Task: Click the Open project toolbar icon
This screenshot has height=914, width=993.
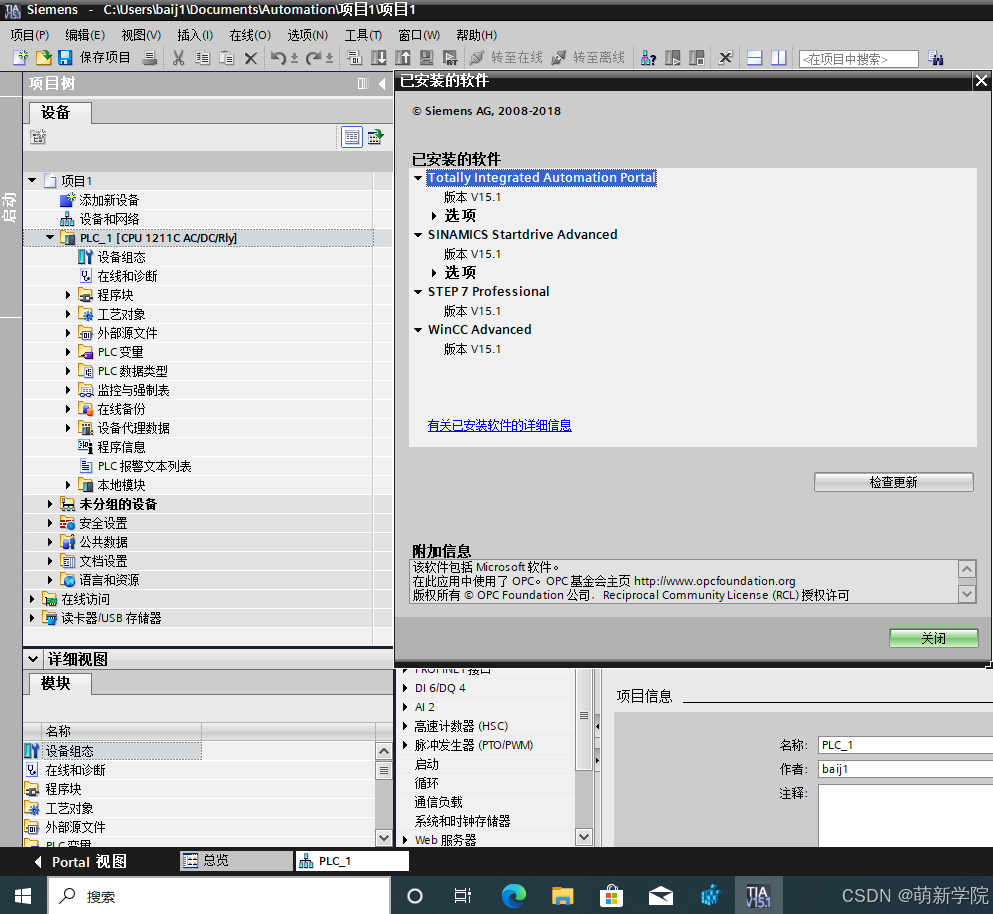Action: click(x=43, y=58)
